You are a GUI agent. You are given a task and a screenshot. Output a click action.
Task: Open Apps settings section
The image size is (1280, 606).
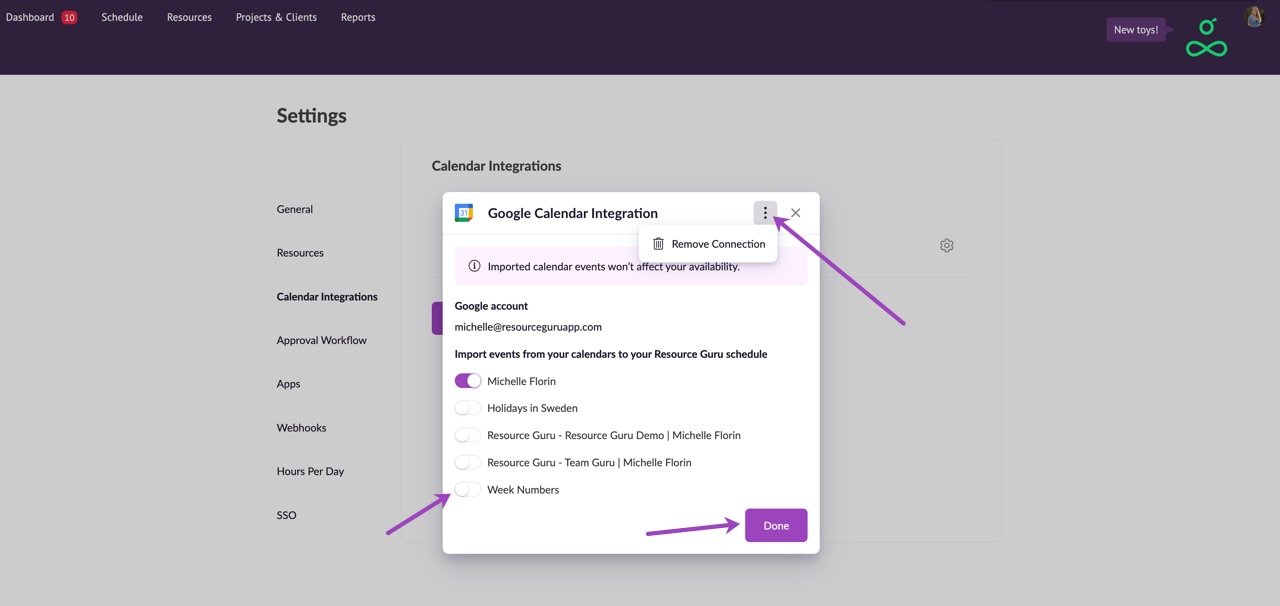(x=289, y=384)
